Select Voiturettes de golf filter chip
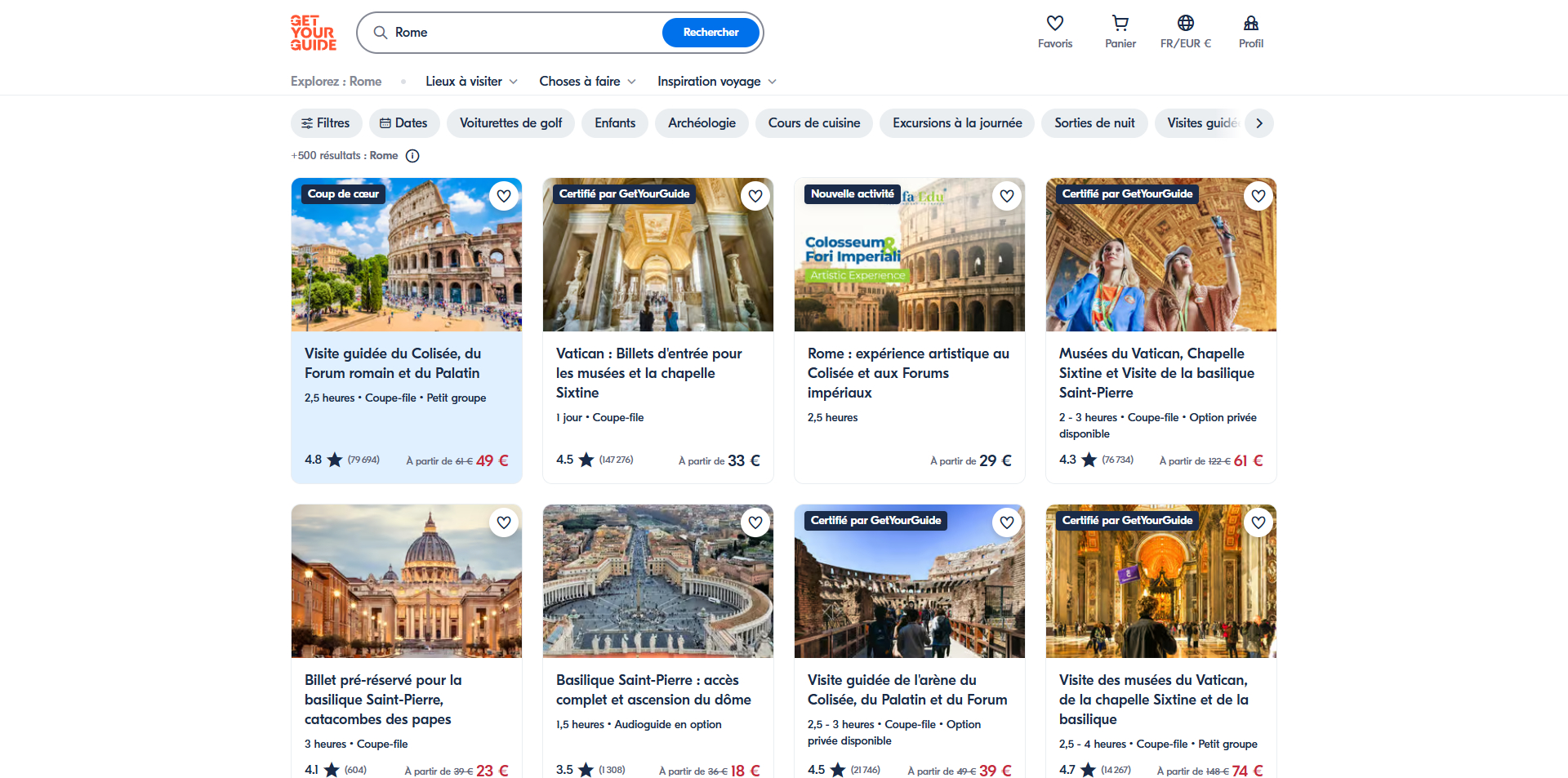Viewport: 1568px width, 778px height. [x=511, y=123]
